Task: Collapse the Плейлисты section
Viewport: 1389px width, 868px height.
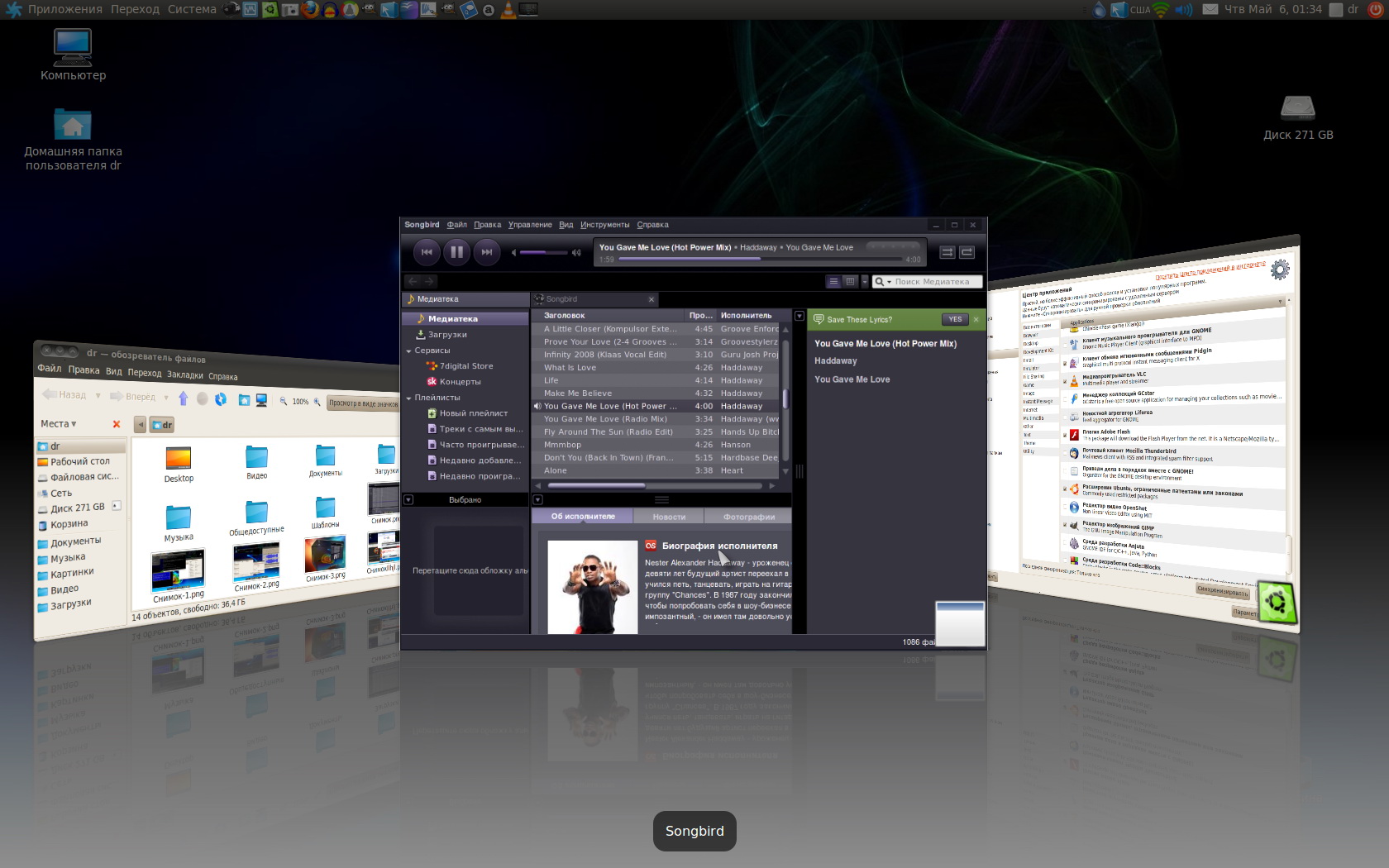Action: [x=408, y=398]
